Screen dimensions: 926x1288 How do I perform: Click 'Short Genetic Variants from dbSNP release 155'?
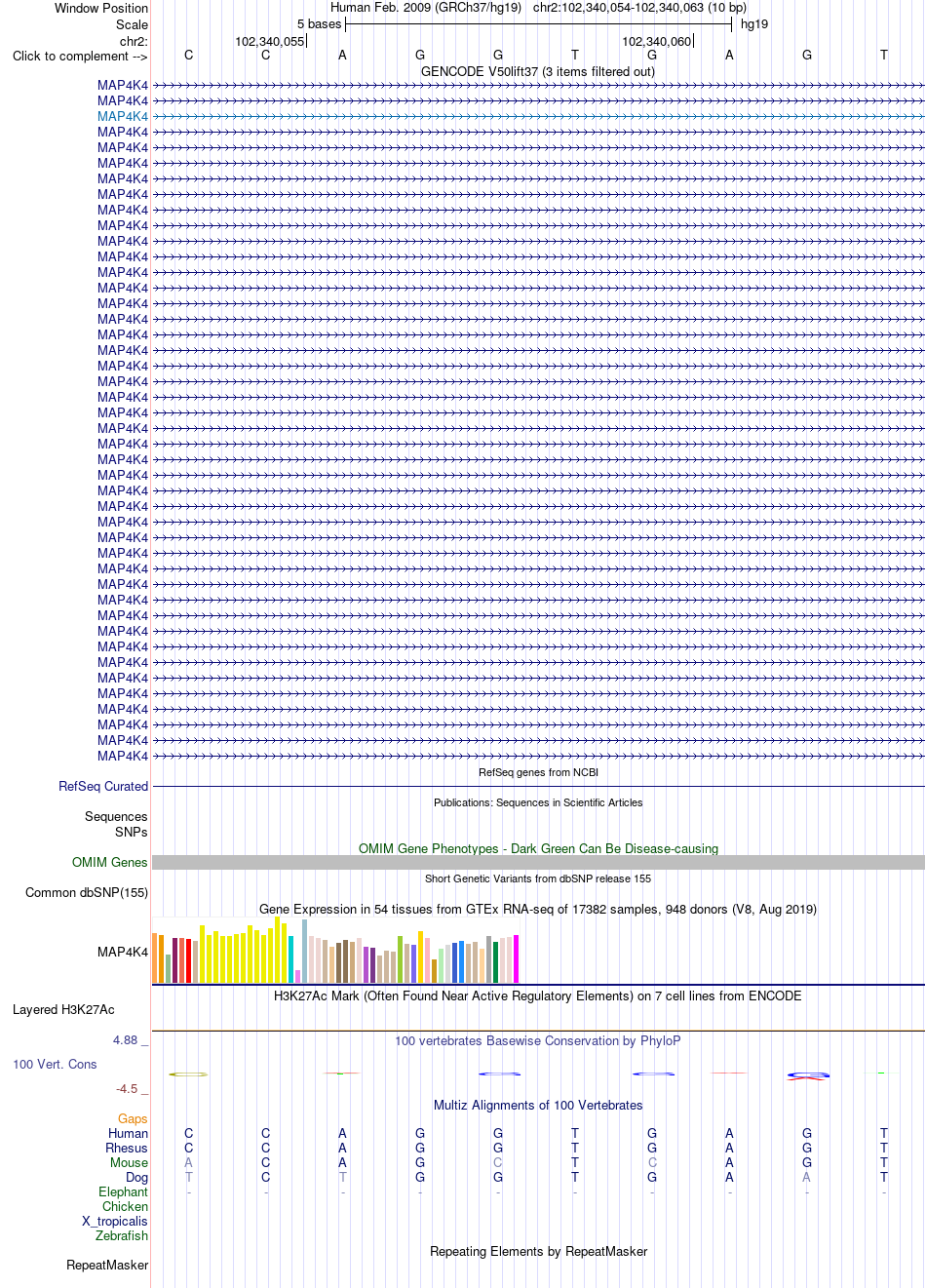(x=538, y=878)
